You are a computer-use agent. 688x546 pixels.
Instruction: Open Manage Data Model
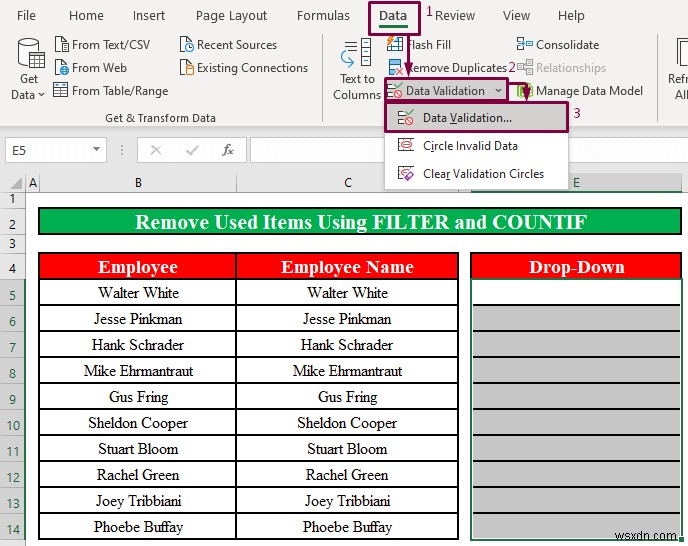pos(580,91)
